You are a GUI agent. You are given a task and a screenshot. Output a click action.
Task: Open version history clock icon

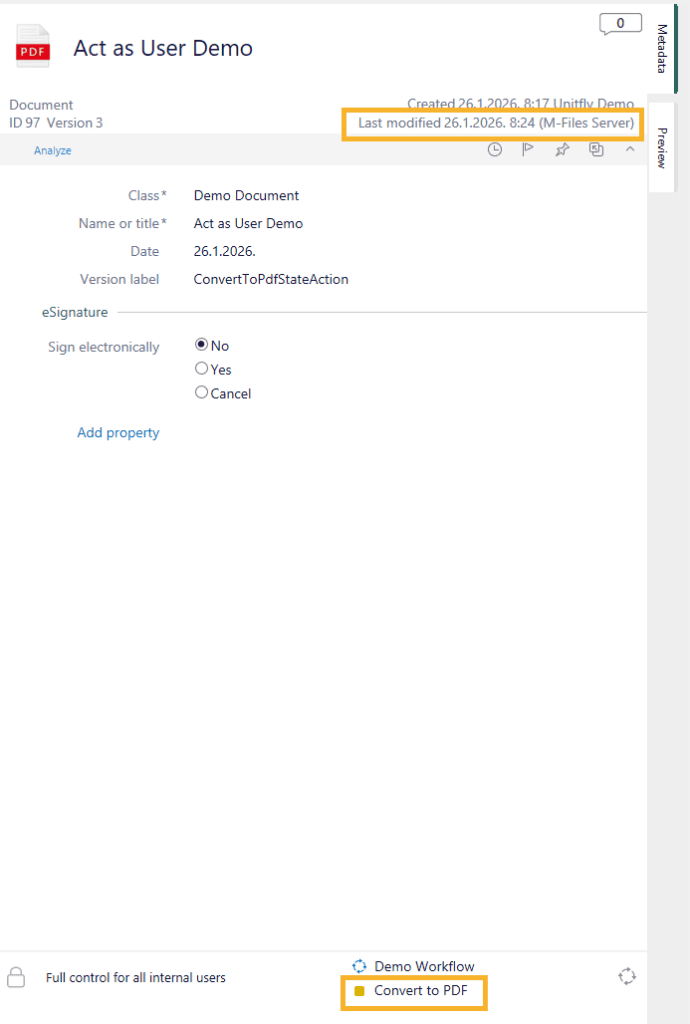click(495, 150)
